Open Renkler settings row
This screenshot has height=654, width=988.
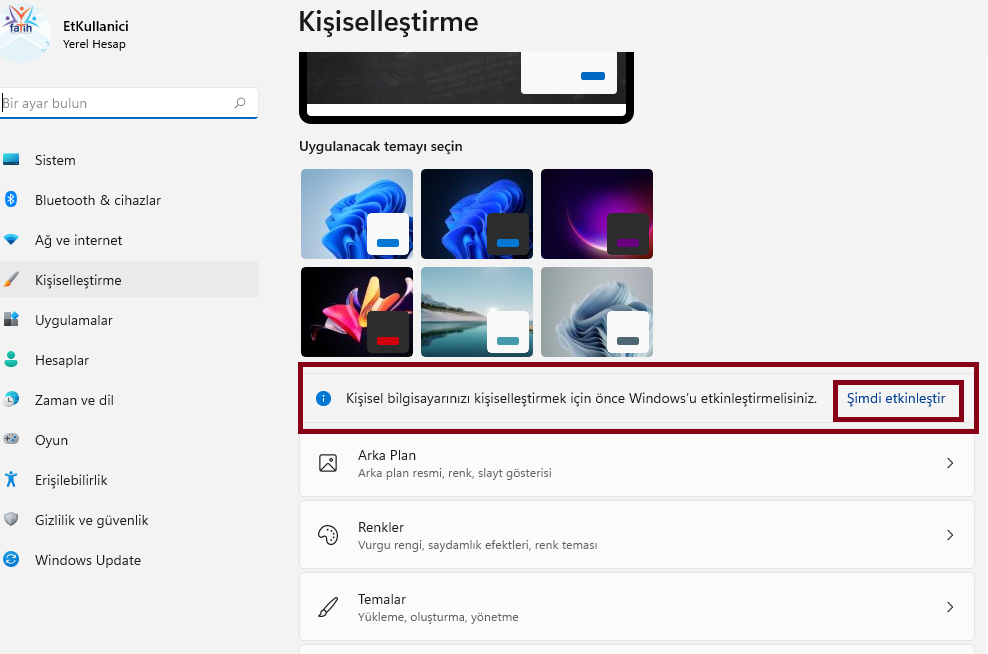click(637, 535)
